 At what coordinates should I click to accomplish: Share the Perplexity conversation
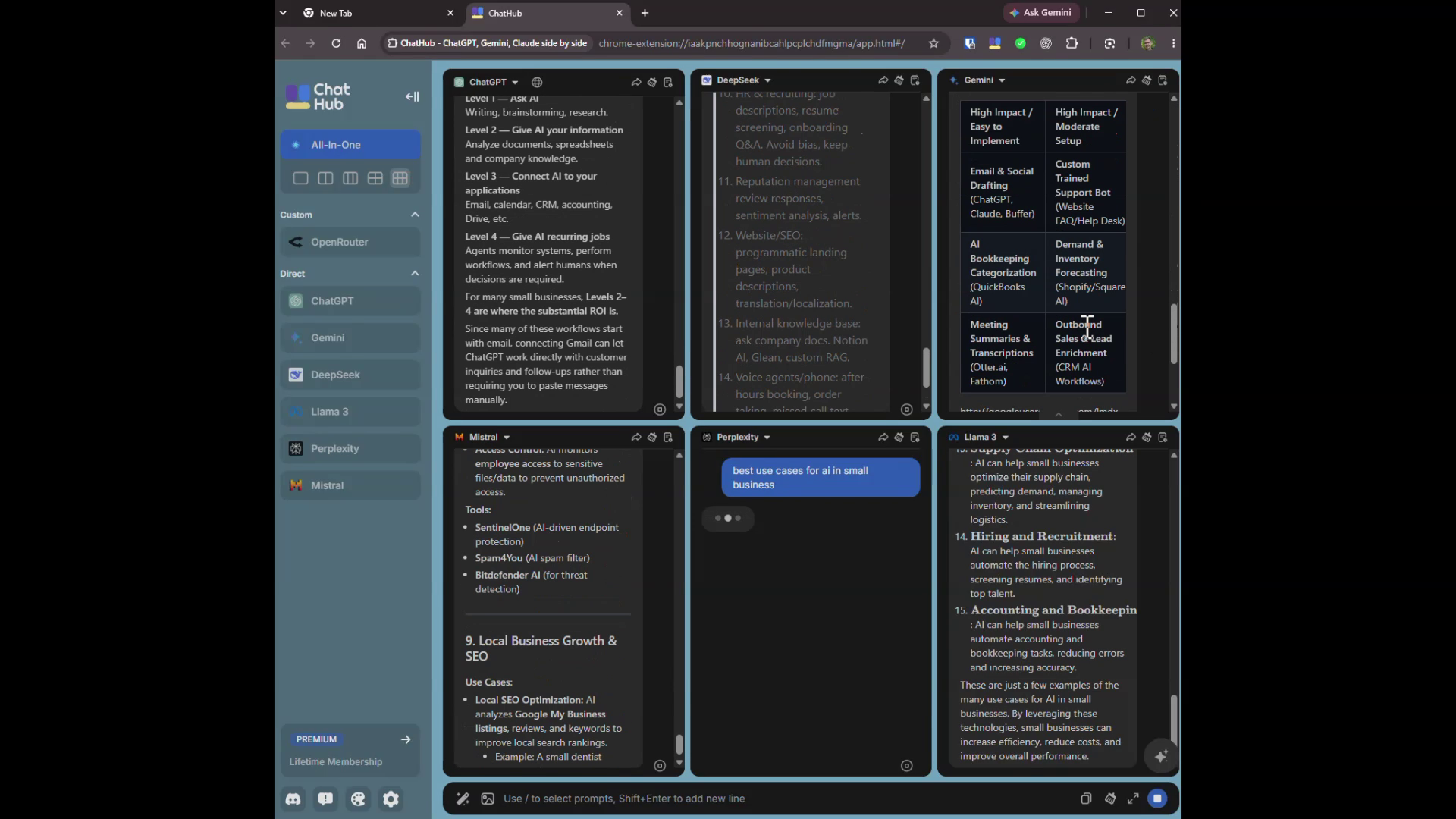[x=883, y=437]
